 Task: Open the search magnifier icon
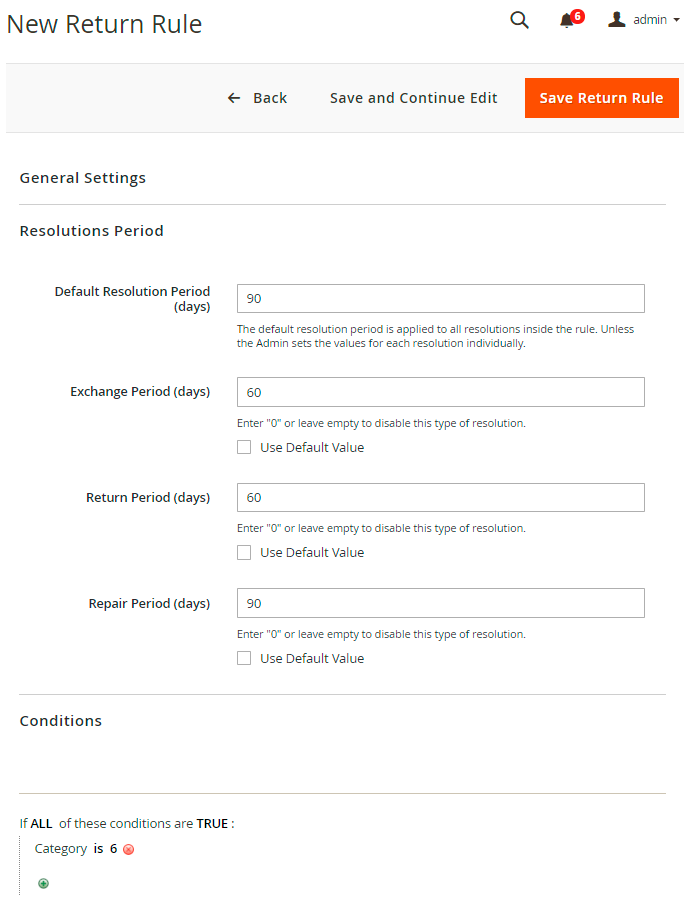tap(519, 20)
